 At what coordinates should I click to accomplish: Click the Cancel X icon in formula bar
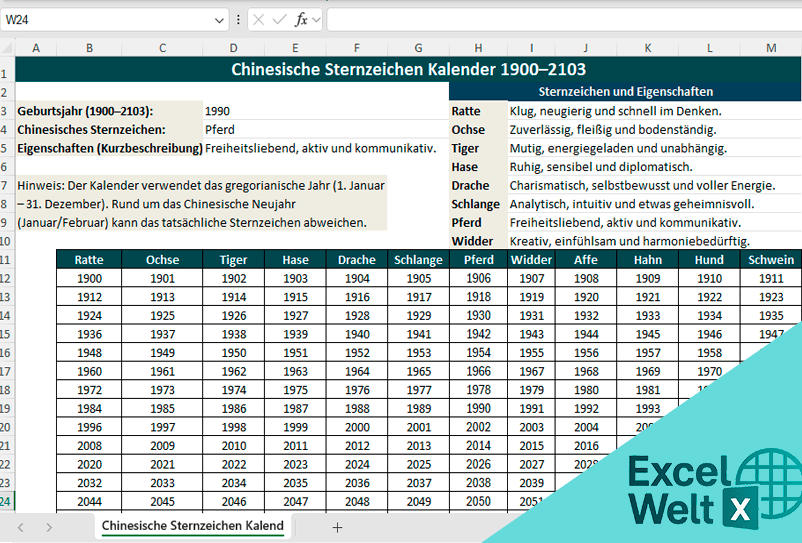click(259, 19)
